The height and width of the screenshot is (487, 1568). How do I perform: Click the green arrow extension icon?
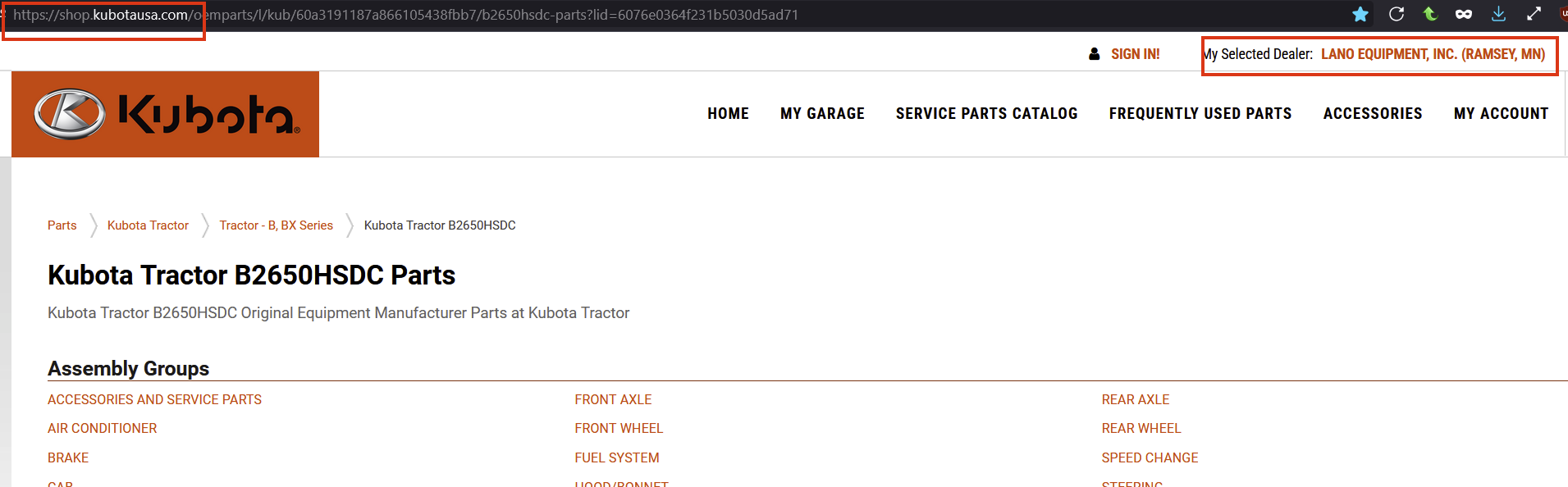coord(1430,14)
